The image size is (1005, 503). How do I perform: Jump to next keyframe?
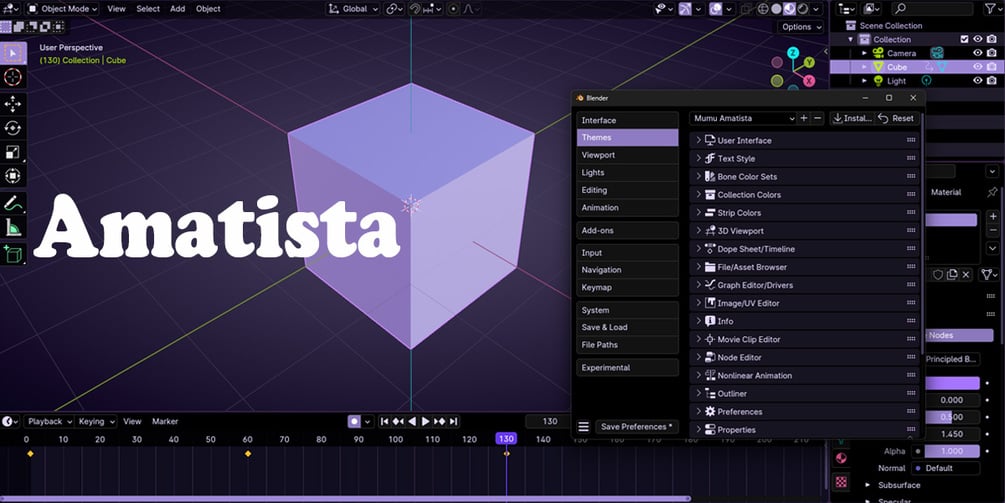click(x=440, y=421)
